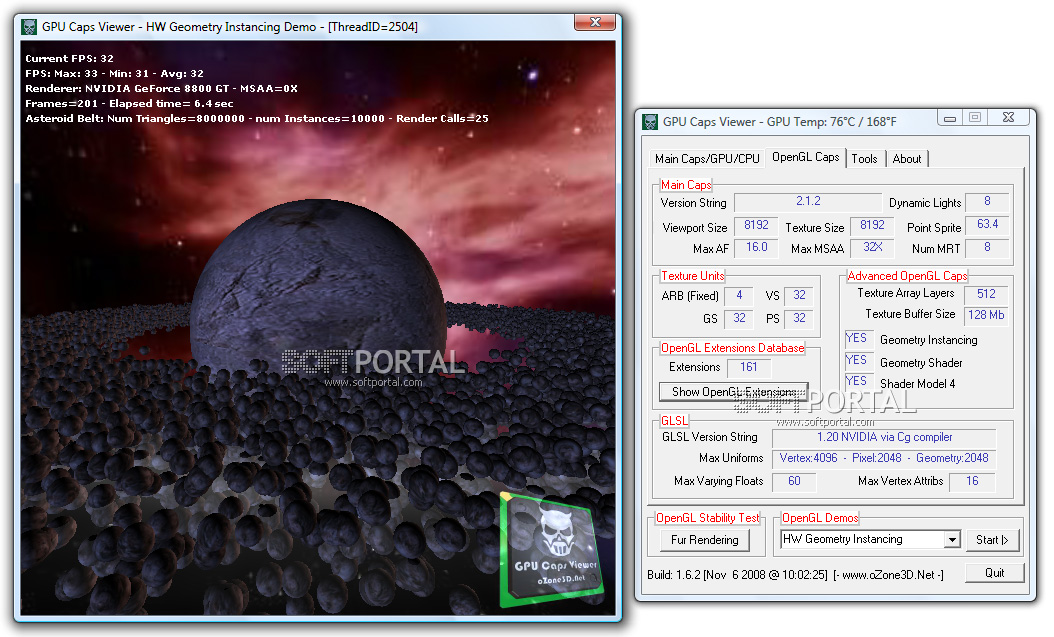Click the Extensions count value 161
The image size is (1054, 637).
click(749, 367)
